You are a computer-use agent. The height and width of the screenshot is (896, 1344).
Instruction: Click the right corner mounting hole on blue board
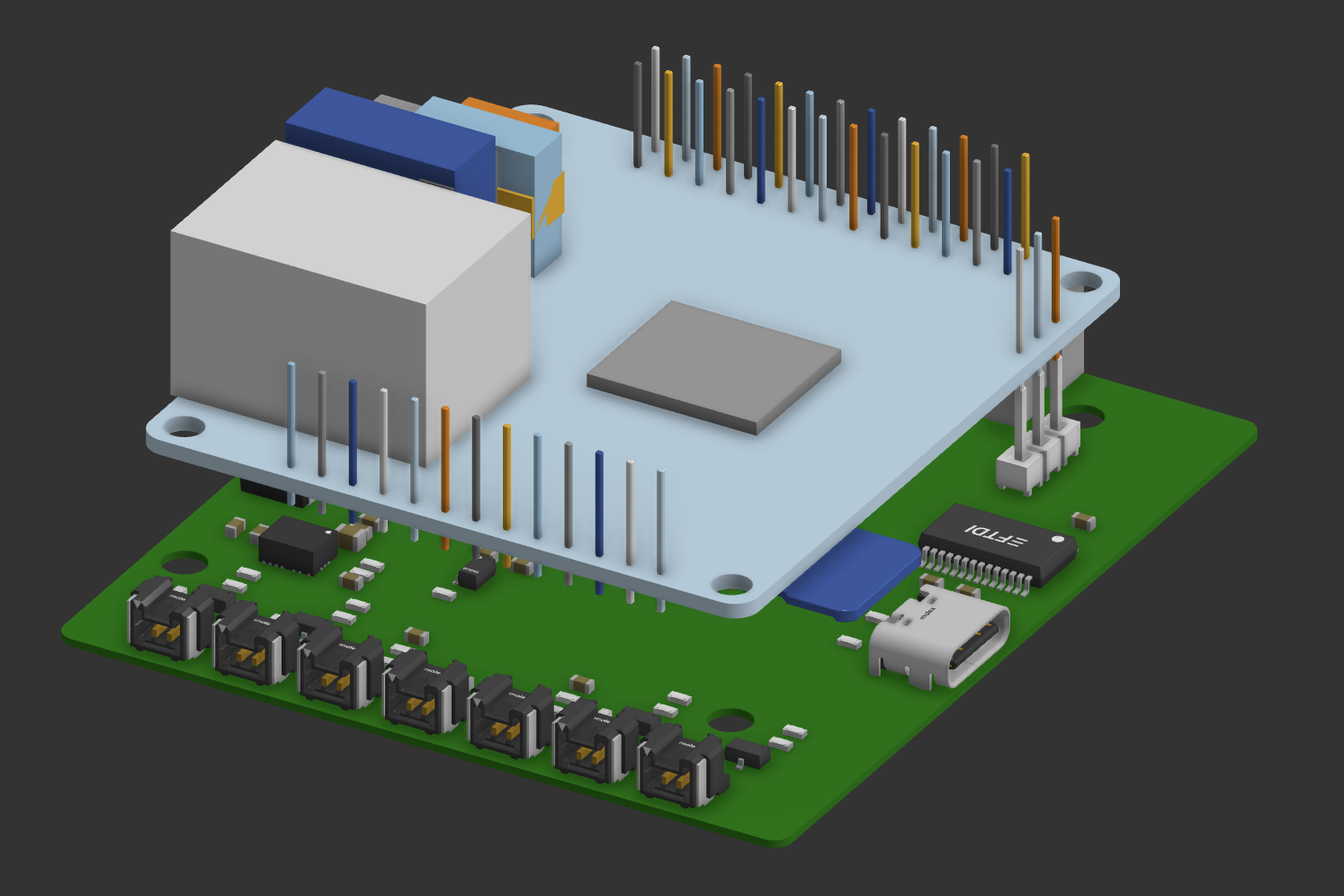point(1080,282)
